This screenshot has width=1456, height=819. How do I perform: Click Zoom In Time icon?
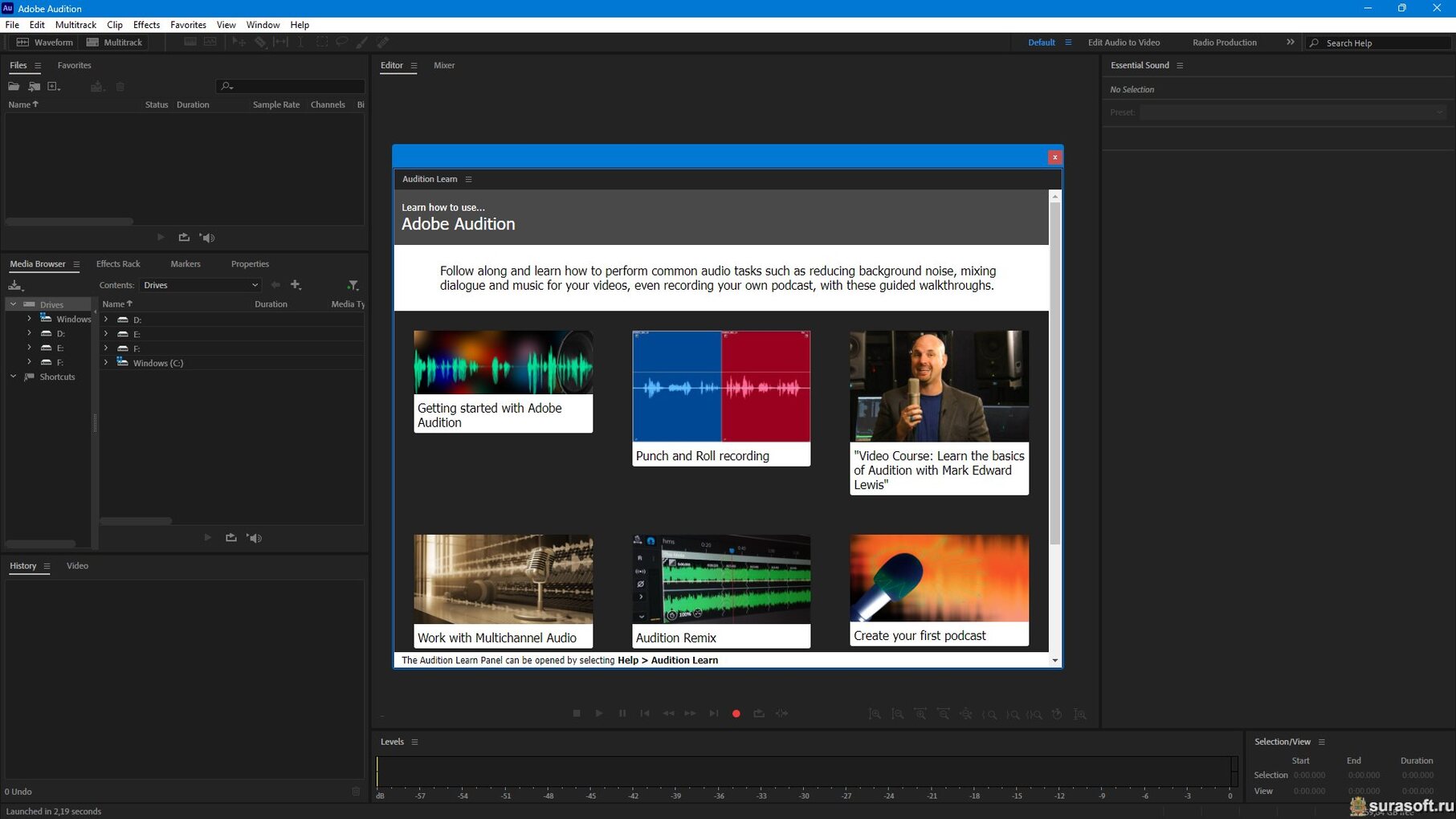click(x=920, y=714)
